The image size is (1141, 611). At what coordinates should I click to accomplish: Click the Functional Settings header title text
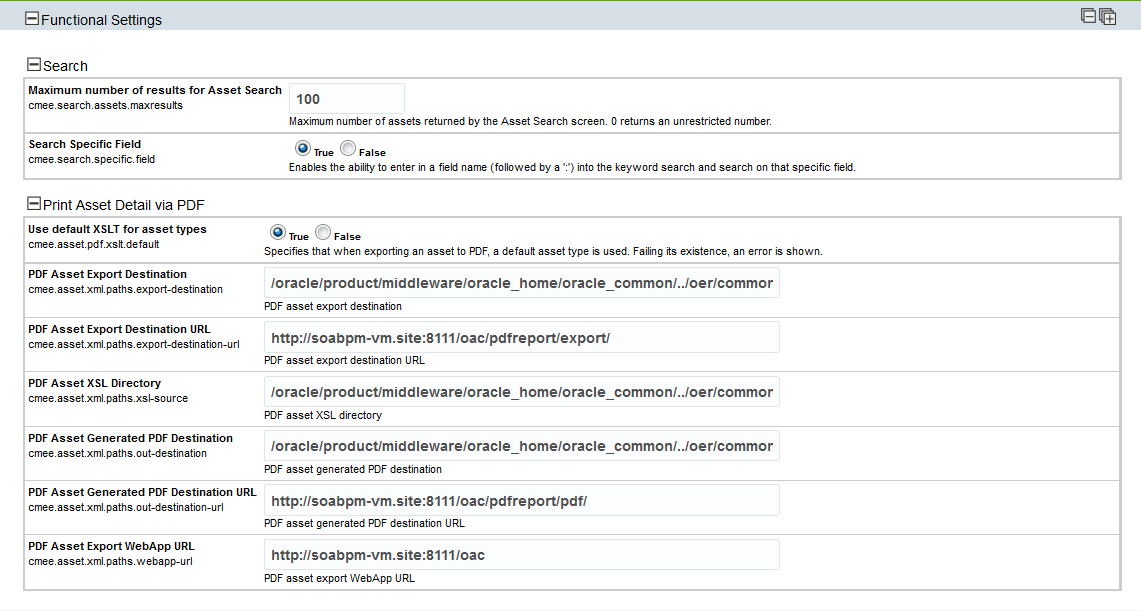click(x=101, y=20)
